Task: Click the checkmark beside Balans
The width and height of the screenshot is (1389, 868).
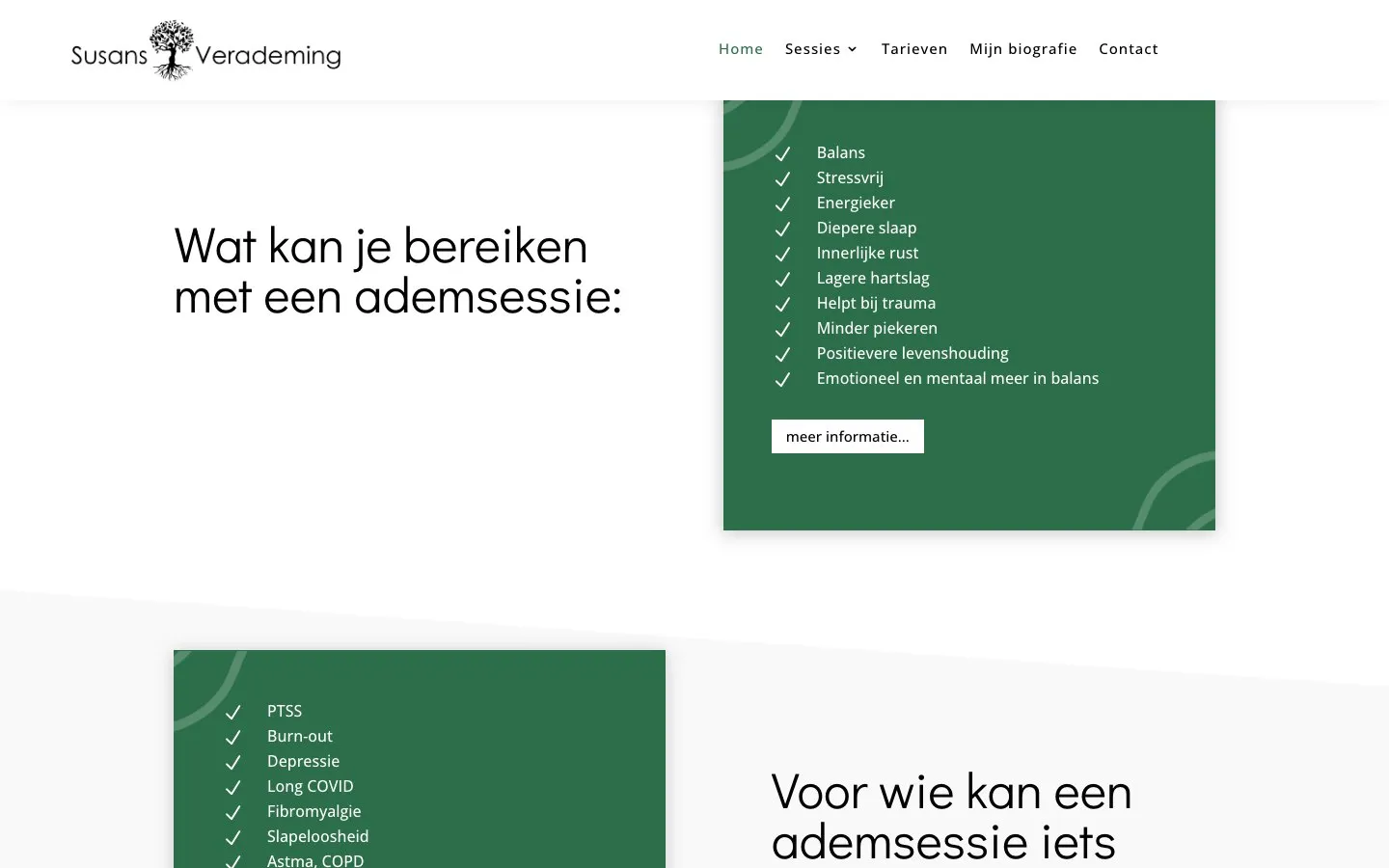Action: 782,153
